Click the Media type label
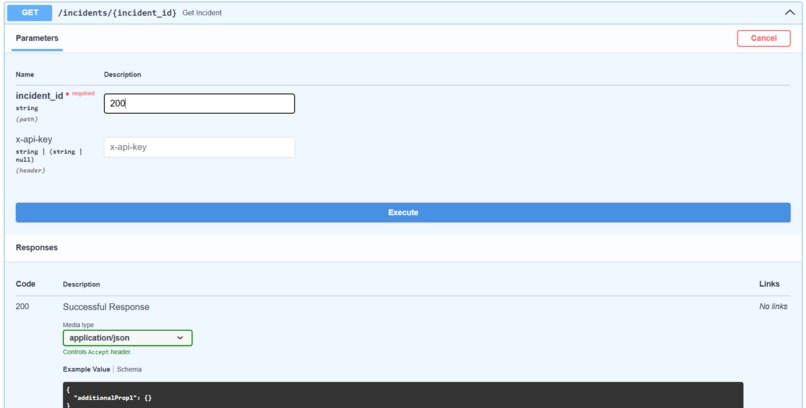This screenshot has width=806, height=408. tap(78, 325)
